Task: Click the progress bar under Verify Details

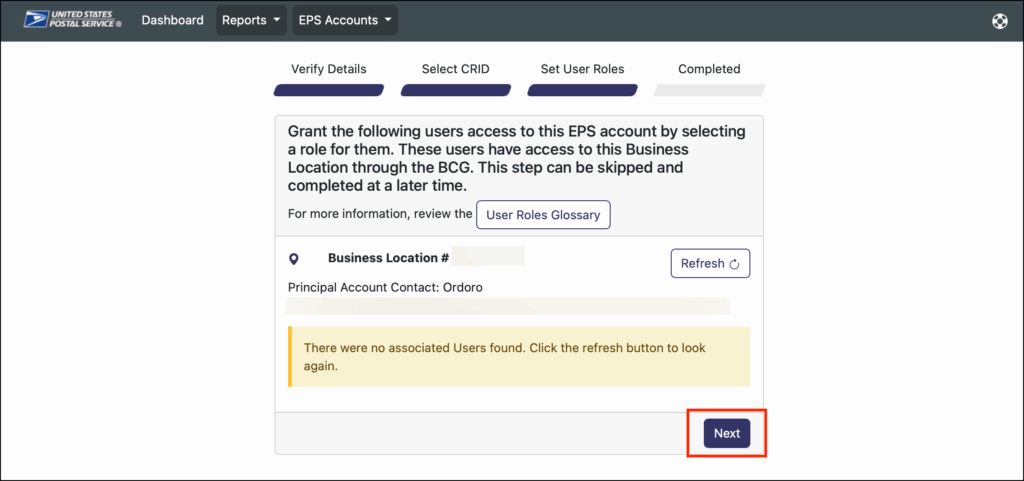Action: [x=328, y=90]
